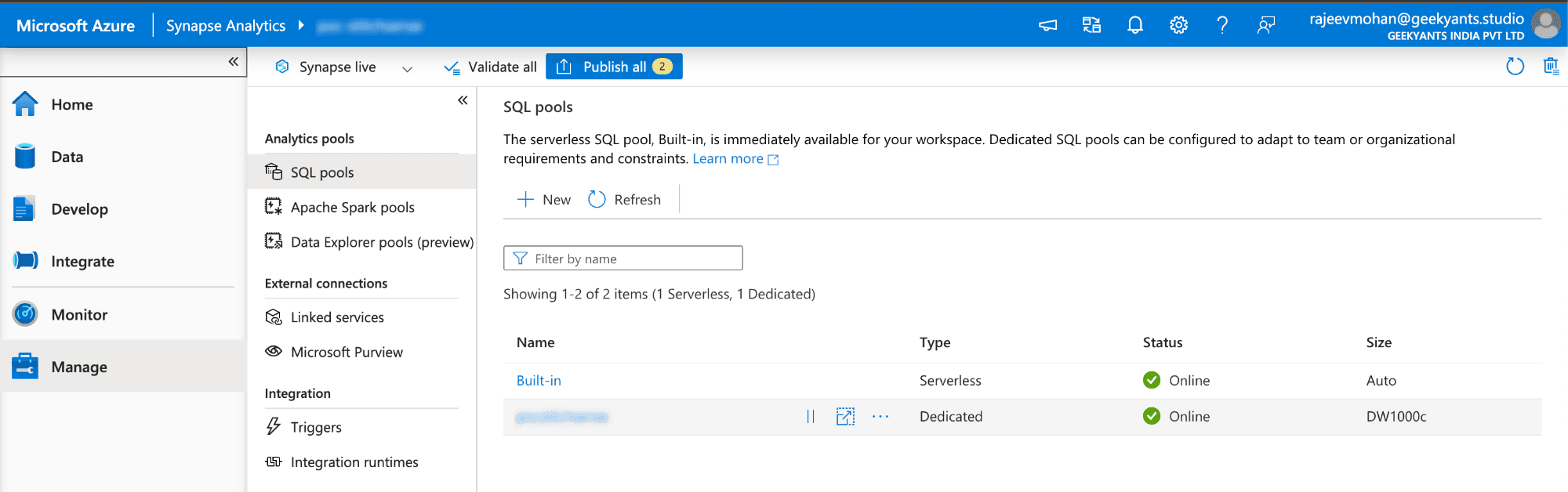Click the Filter by name field
This screenshot has height=492, width=1568.
point(622,259)
